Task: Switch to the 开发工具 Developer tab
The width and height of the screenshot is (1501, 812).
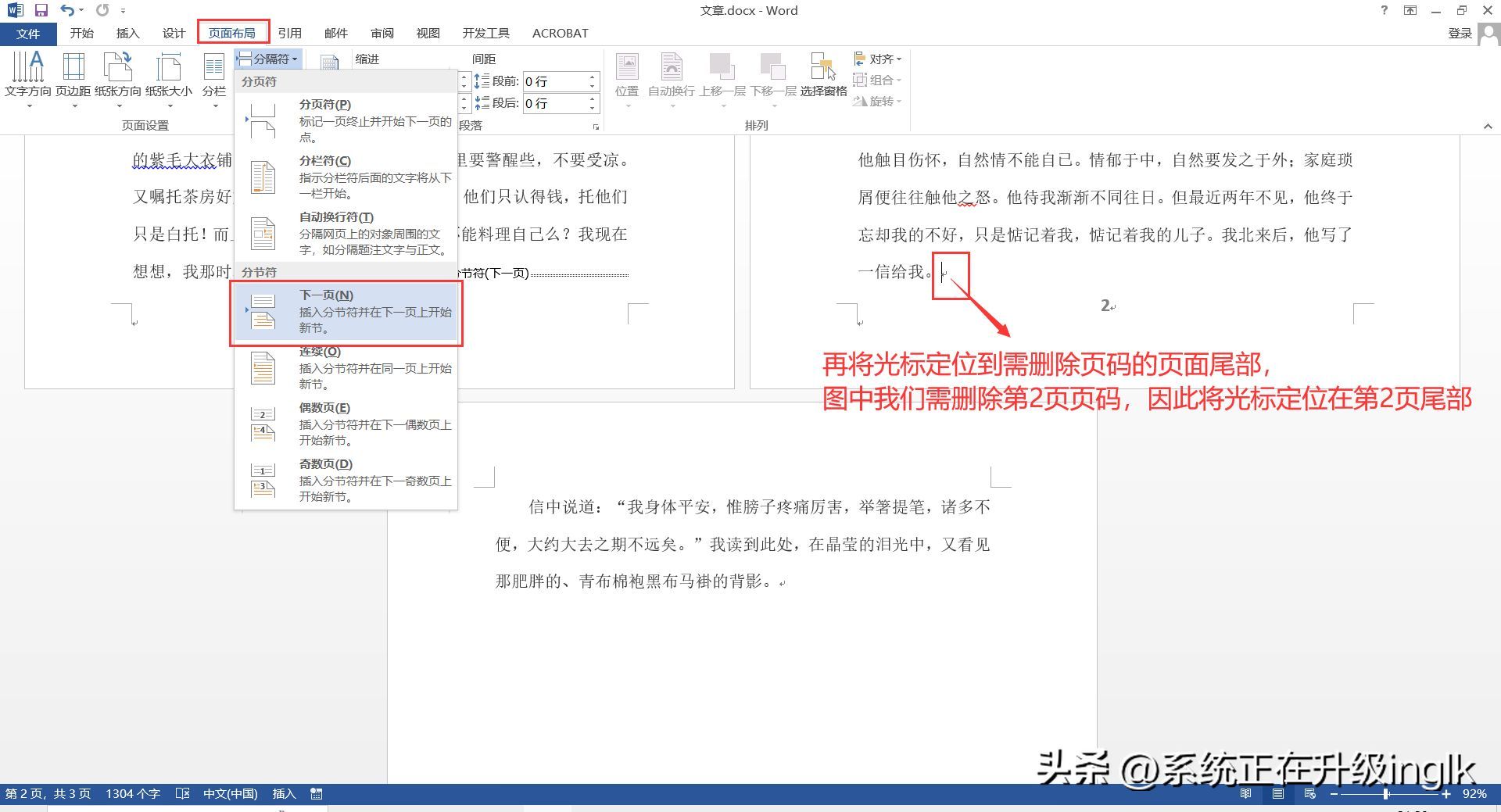Action: point(485,33)
